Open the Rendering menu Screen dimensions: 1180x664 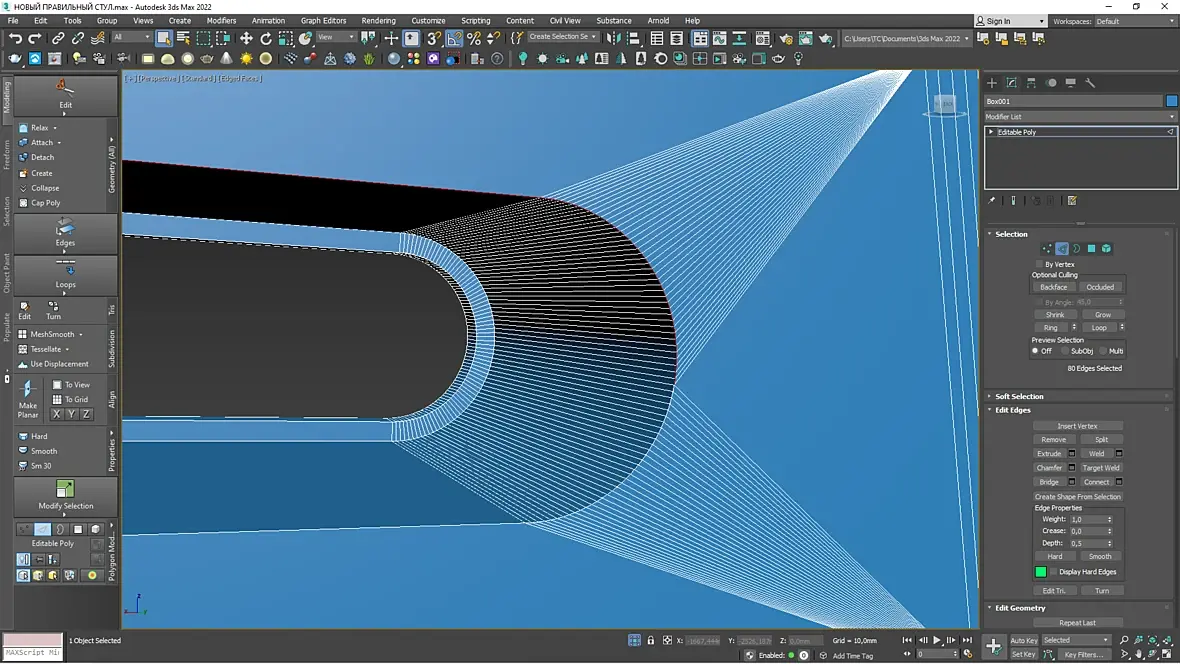click(378, 20)
